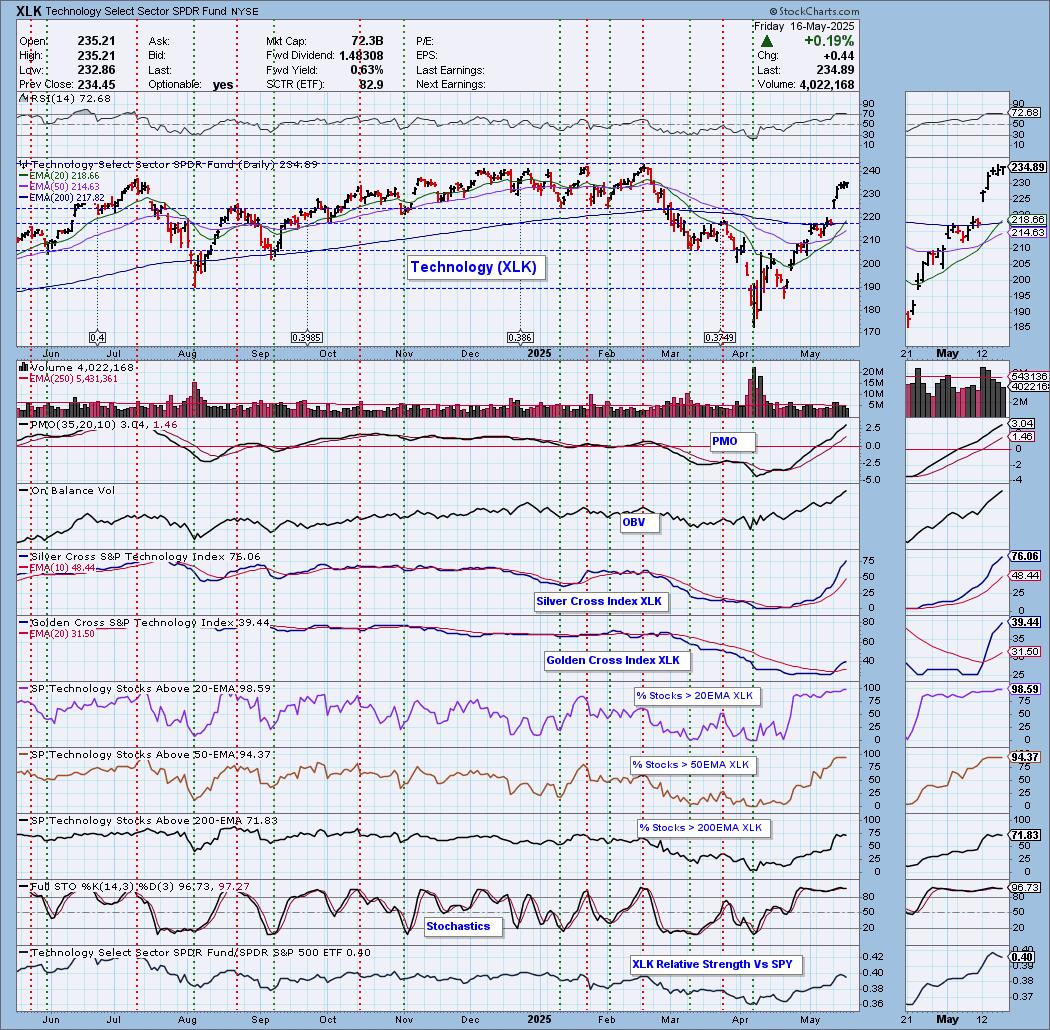
Task: Click the Fwd Yield value 0.63%
Action: click(366, 70)
